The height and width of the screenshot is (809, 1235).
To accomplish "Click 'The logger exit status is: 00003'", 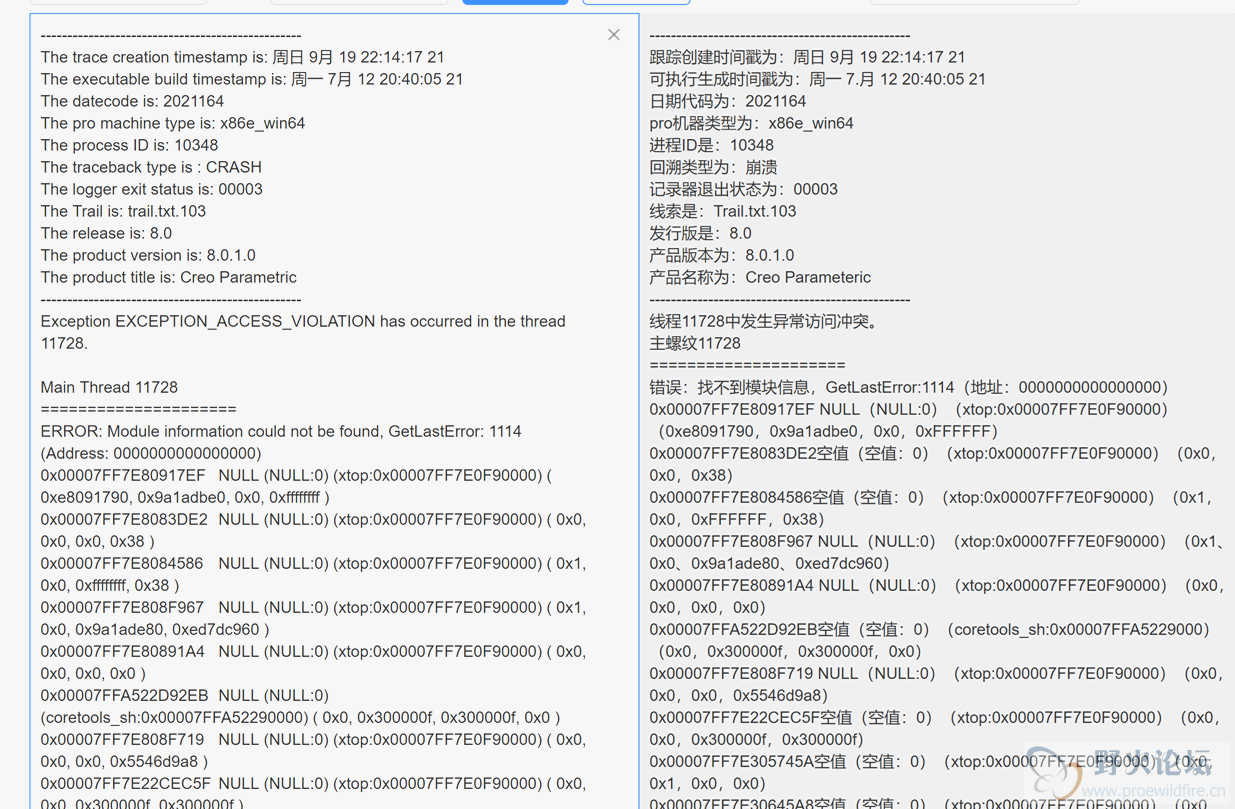I will 152,189.
